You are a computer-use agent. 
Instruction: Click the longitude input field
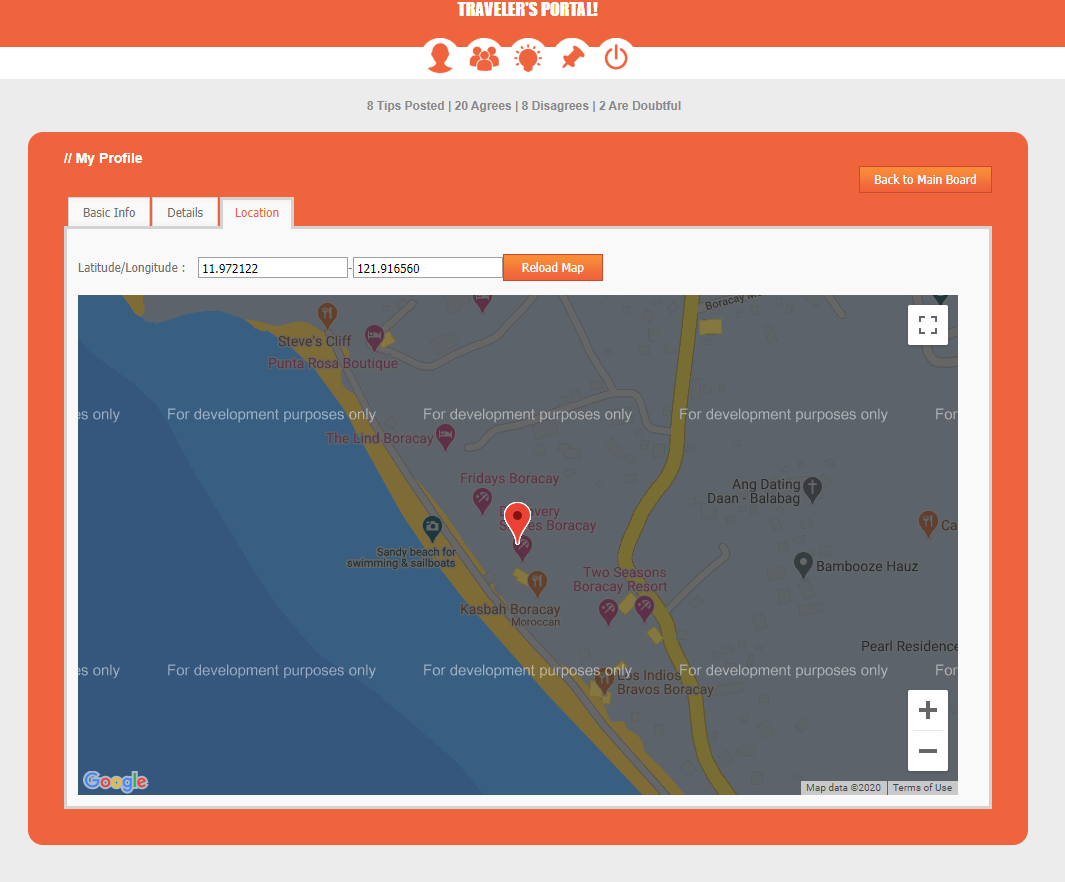click(428, 268)
